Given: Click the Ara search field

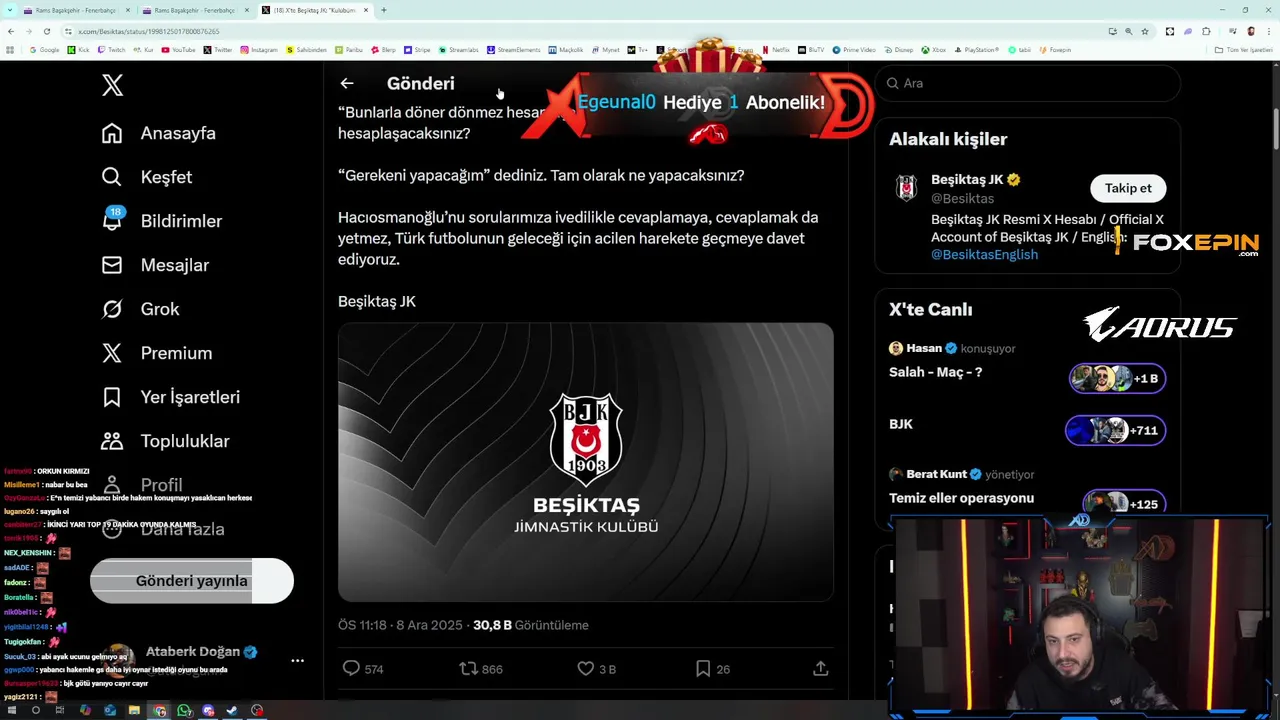Looking at the screenshot, I should 1028,83.
